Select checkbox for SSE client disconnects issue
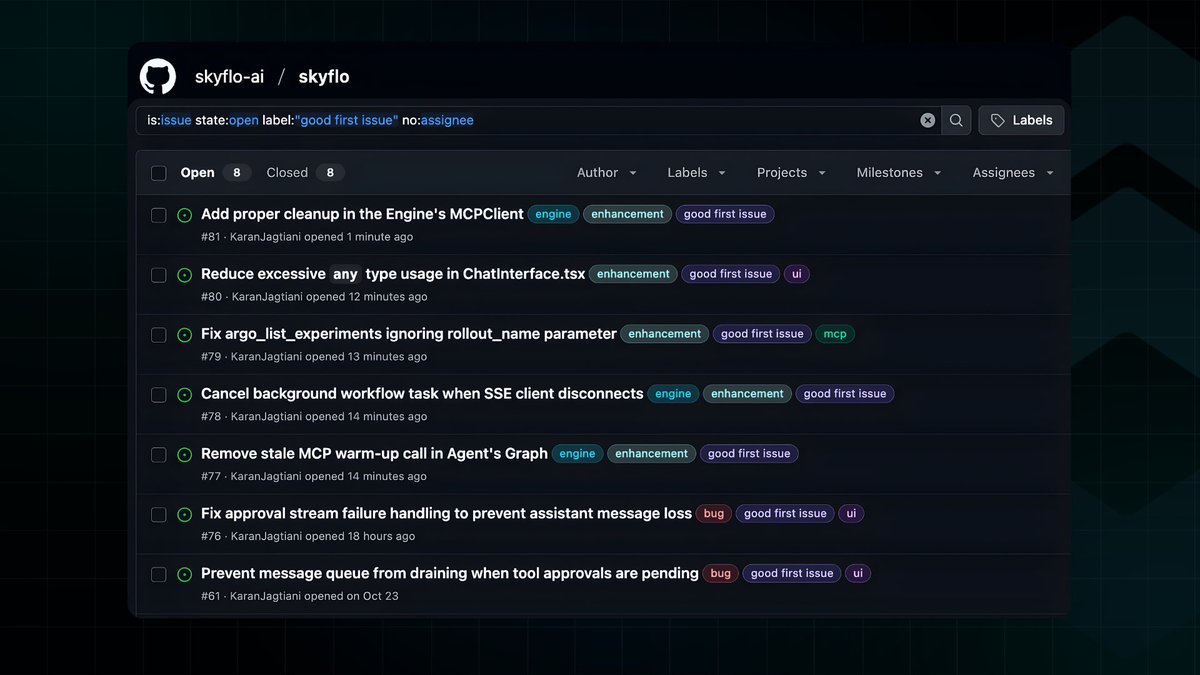Screen dimensions: 1200x675 [158, 395]
